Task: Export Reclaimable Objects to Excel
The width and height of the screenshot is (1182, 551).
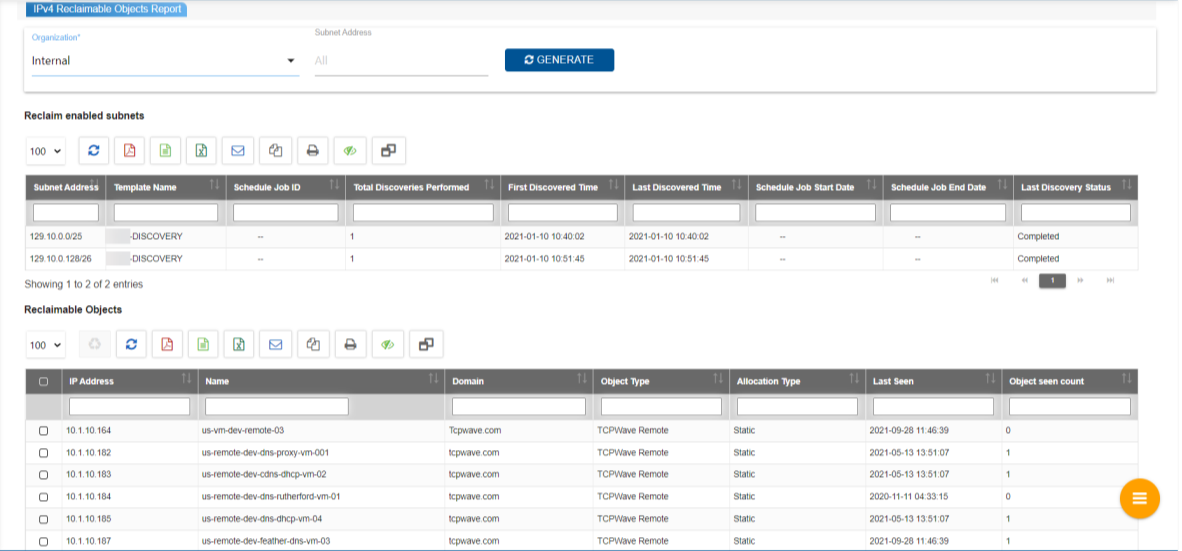Action: [x=239, y=344]
